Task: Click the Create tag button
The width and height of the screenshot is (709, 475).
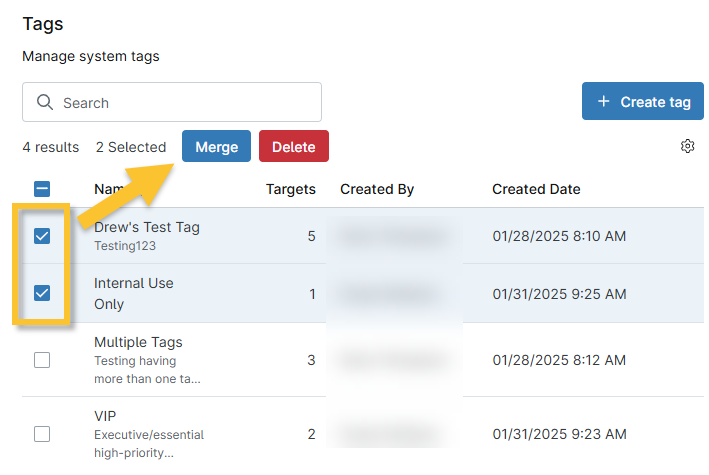Action: point(644,102)
